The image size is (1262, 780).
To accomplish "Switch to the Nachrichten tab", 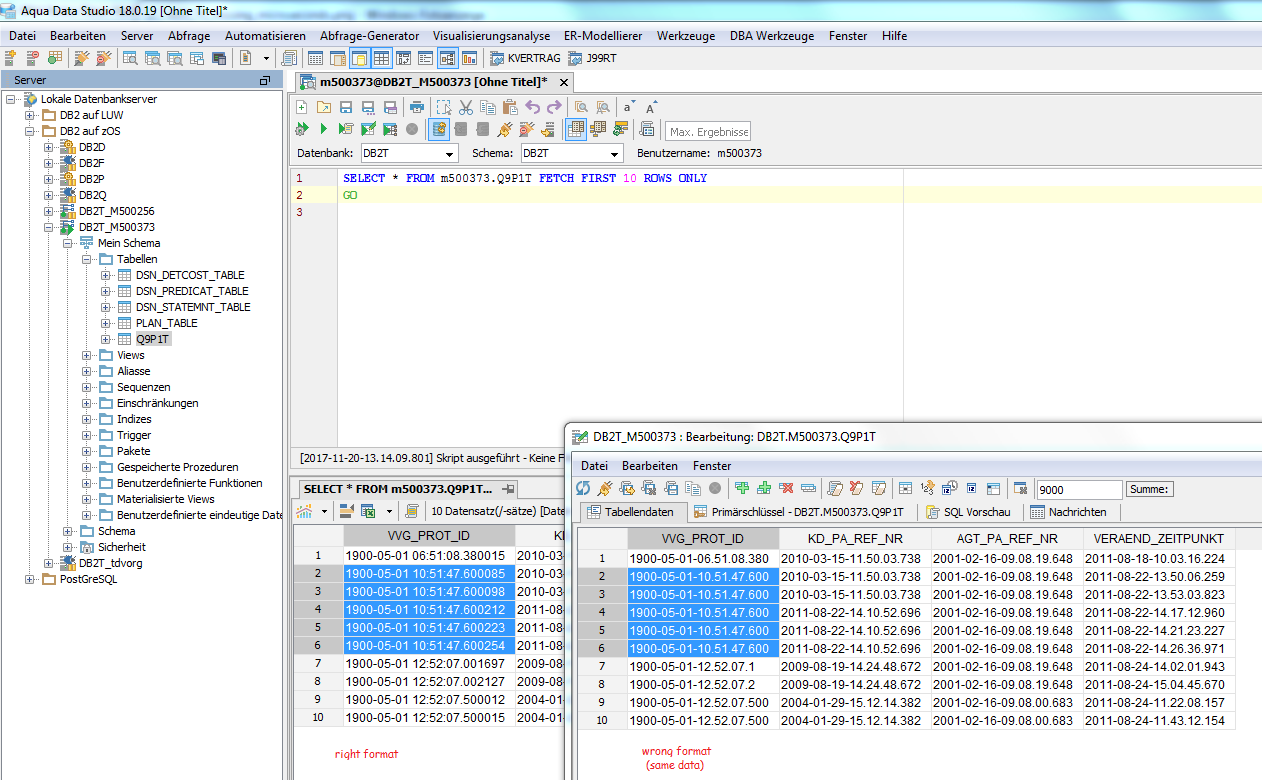I will click(x=1068, y=512).
